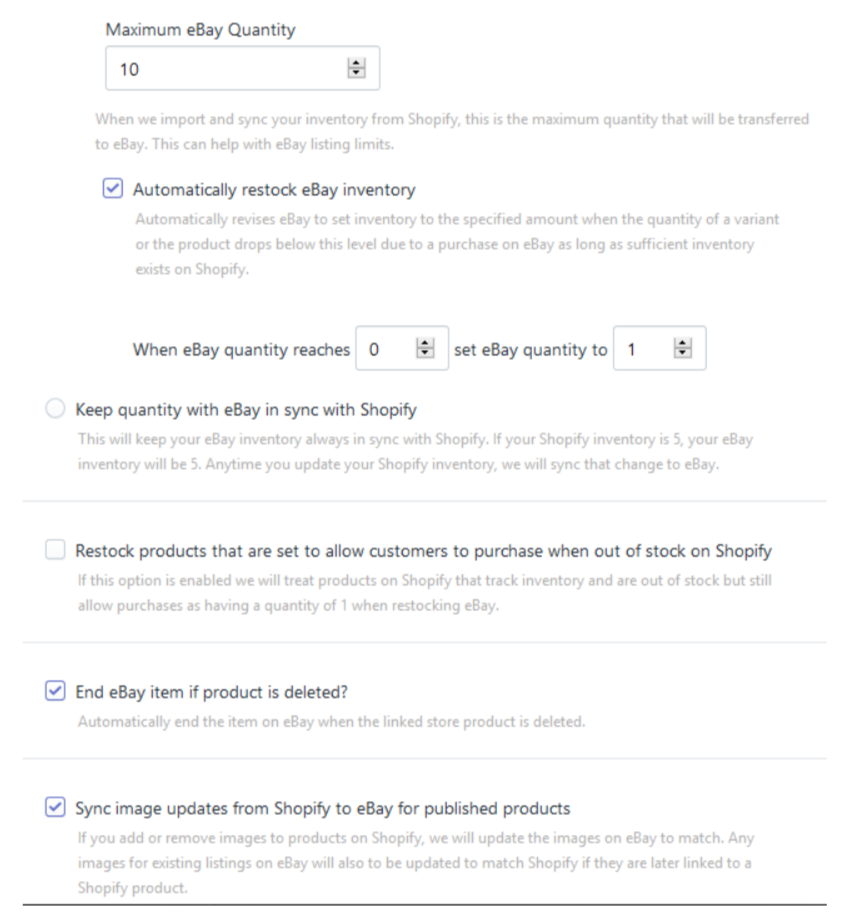Lower the 'set eBay quantity to' value
This screenshot has height=920, width=855.
[x=683, y=354]
